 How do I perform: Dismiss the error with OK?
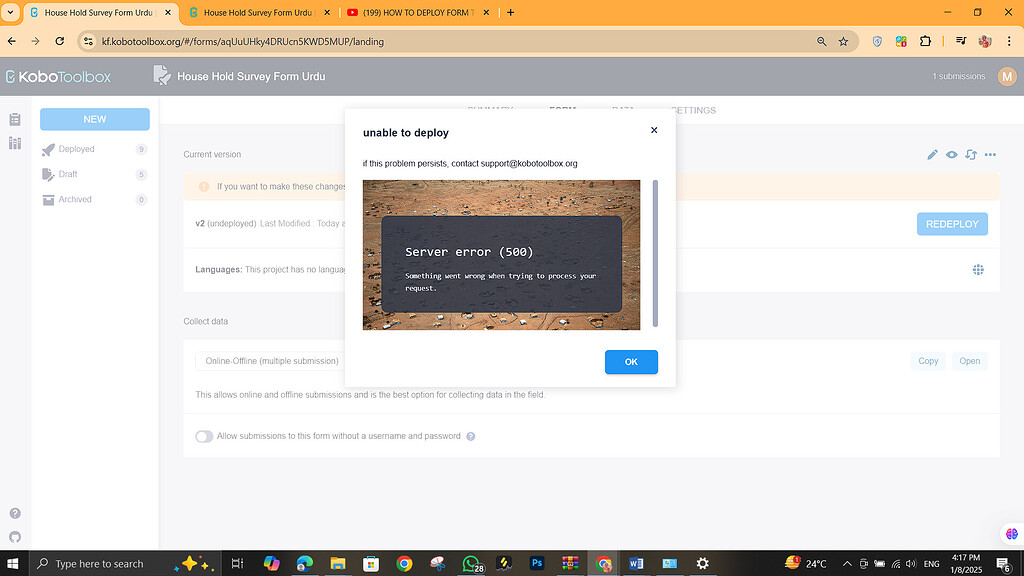(631, 362)
